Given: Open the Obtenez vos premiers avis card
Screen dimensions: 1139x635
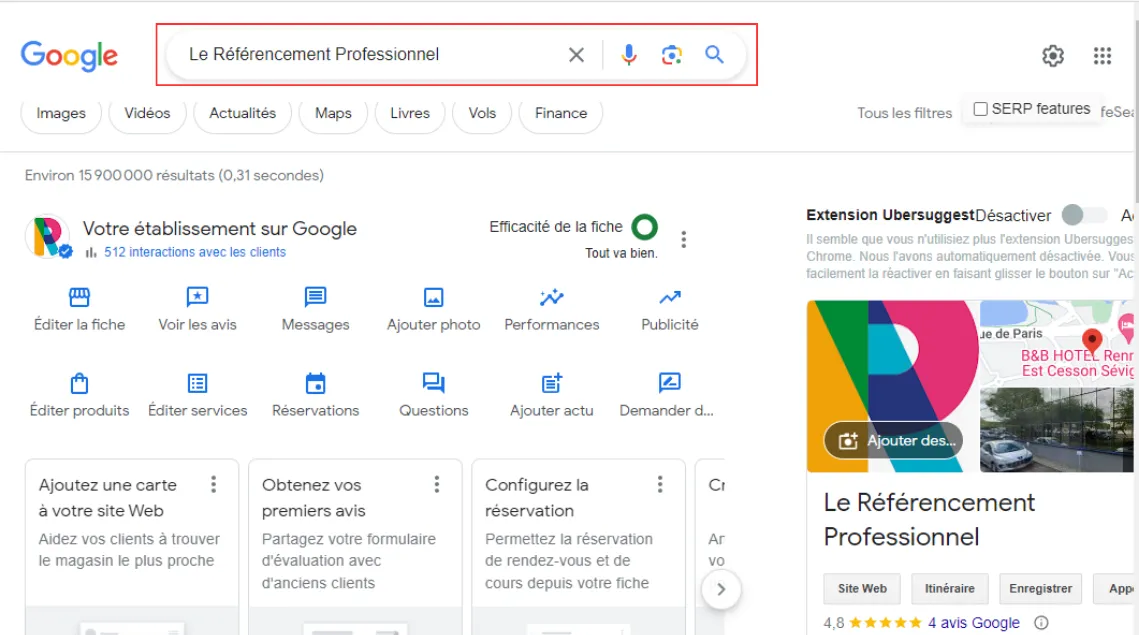Looking at the screenshot, I should pos(355,546).
